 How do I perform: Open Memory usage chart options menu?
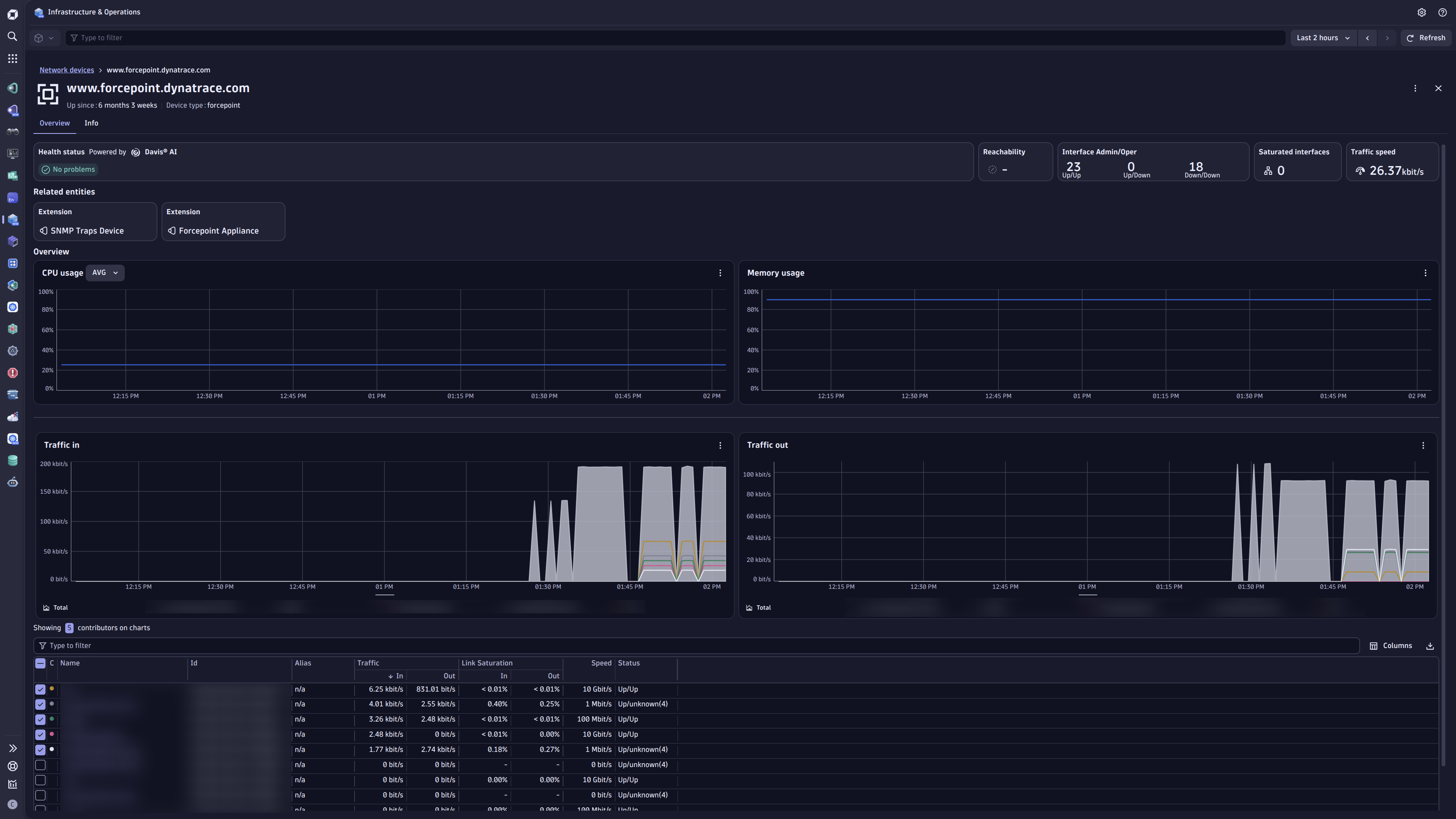point(1426,273)
